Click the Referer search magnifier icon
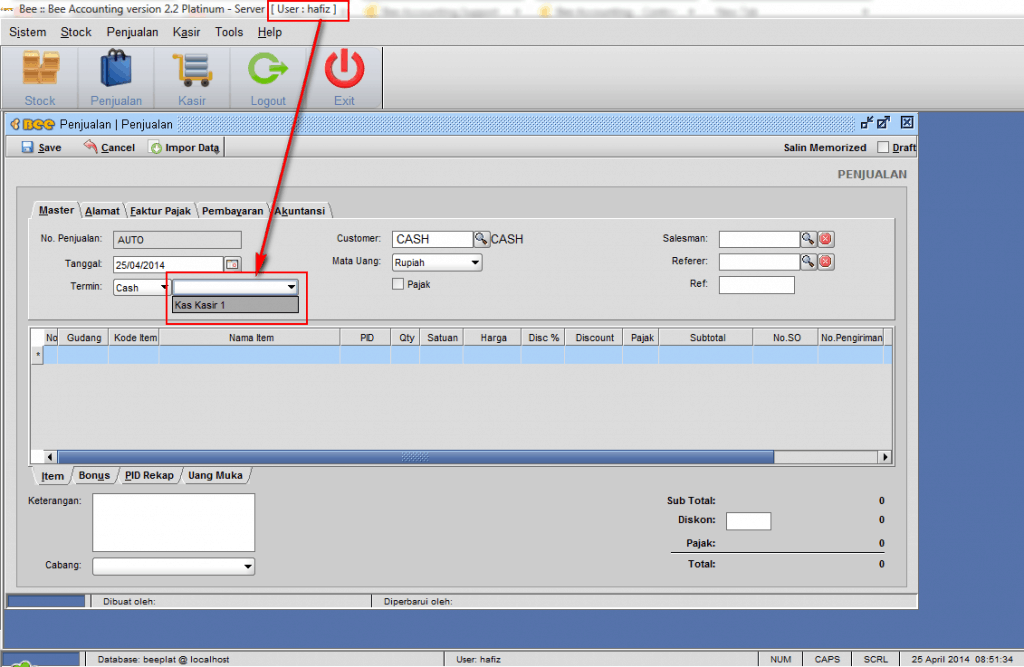This screenshot has width=1024, height=667. 808,261
